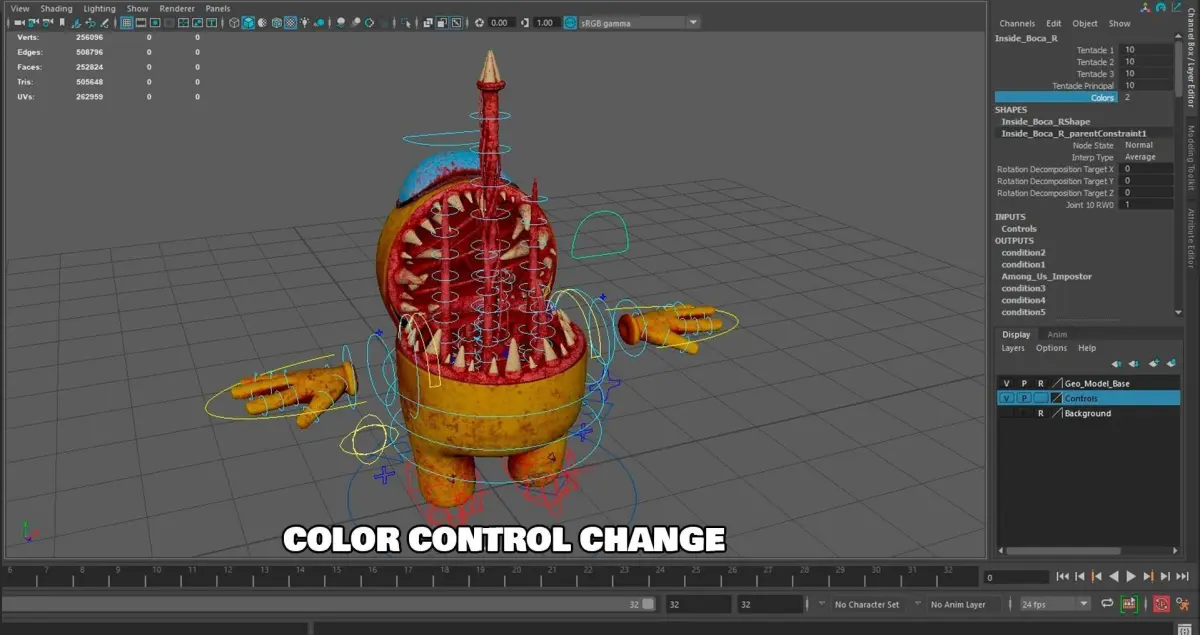Toggle the Grid display icon in panel toolbar
This screenshot has height=635, width=1200.
pos(127,22)
